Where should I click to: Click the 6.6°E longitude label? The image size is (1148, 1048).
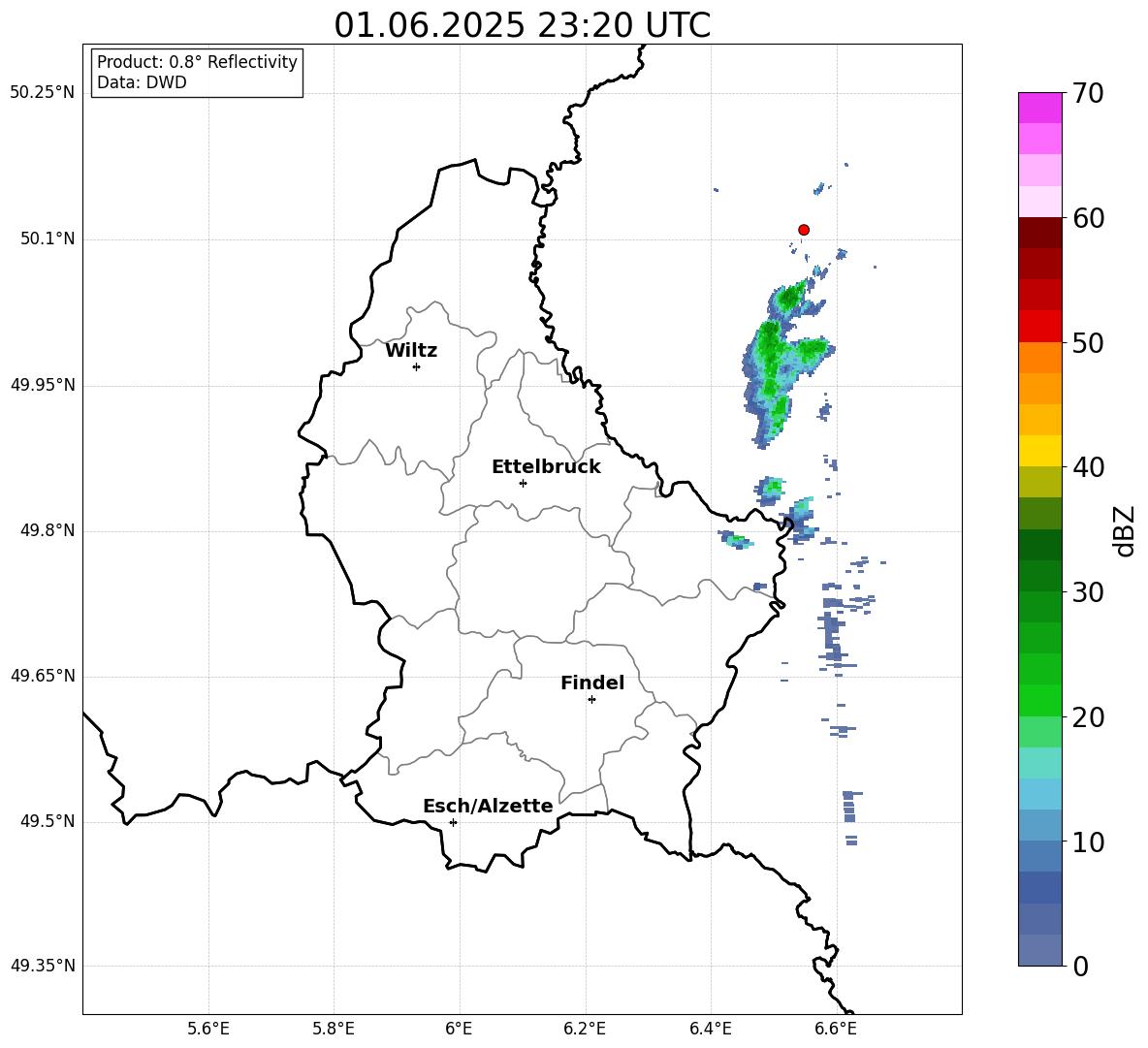coord(836,1029)
